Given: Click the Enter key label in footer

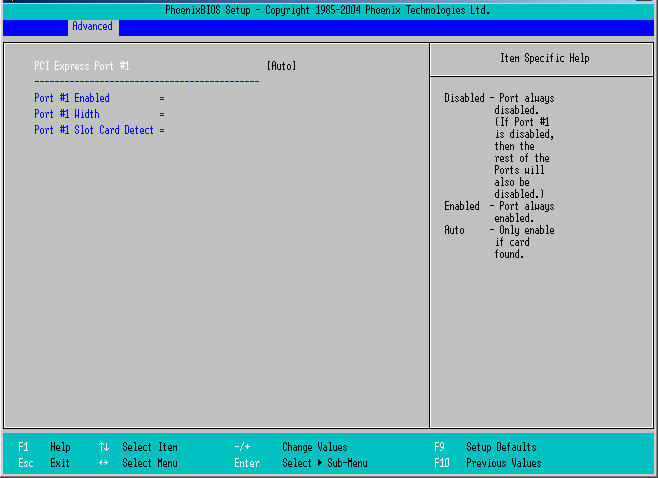Looking at the screenshot, I should (x=247, y=463).
